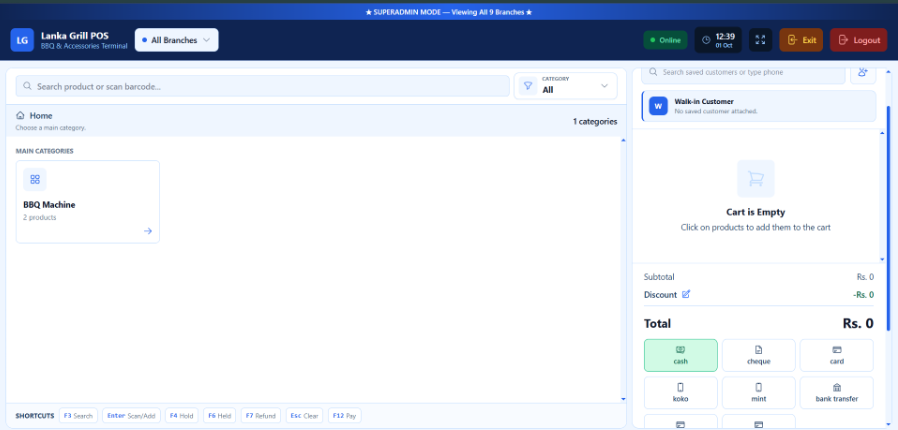Click the 12:39 clock widget
Image resolution: width=898 pixels, height=430 pixels.
pyautogui.click(x=718, y=40)
